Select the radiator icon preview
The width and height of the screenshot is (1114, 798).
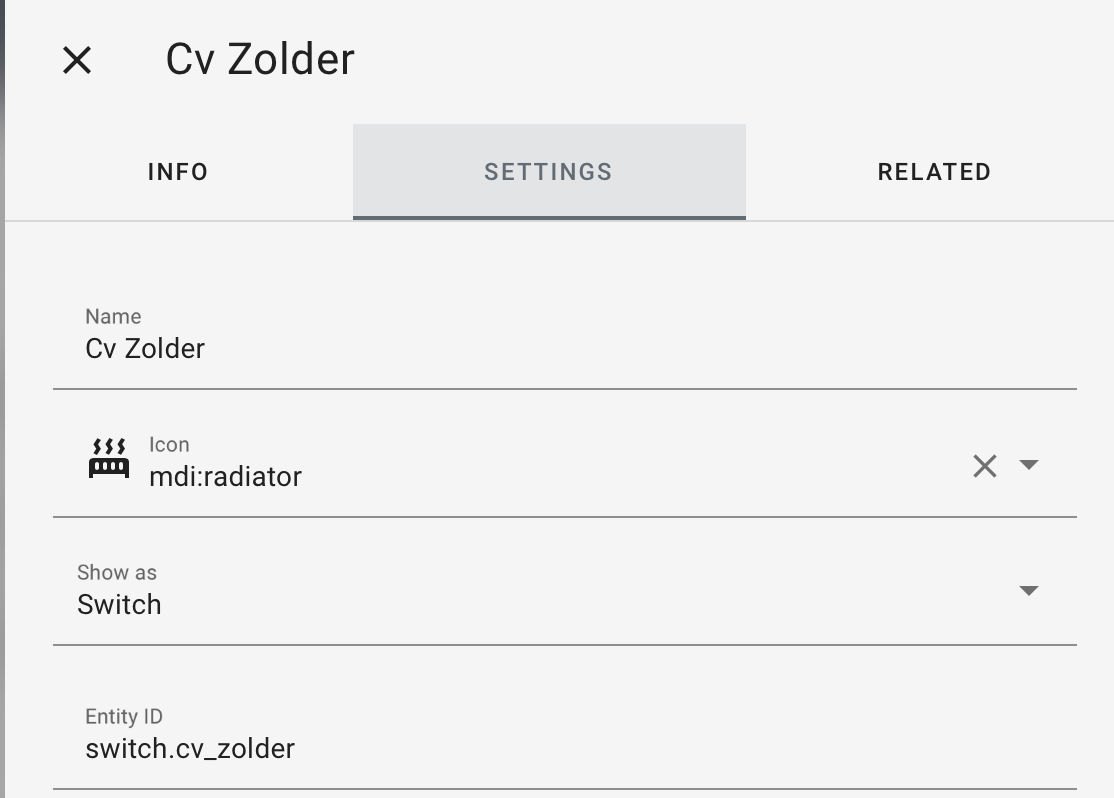109,458
